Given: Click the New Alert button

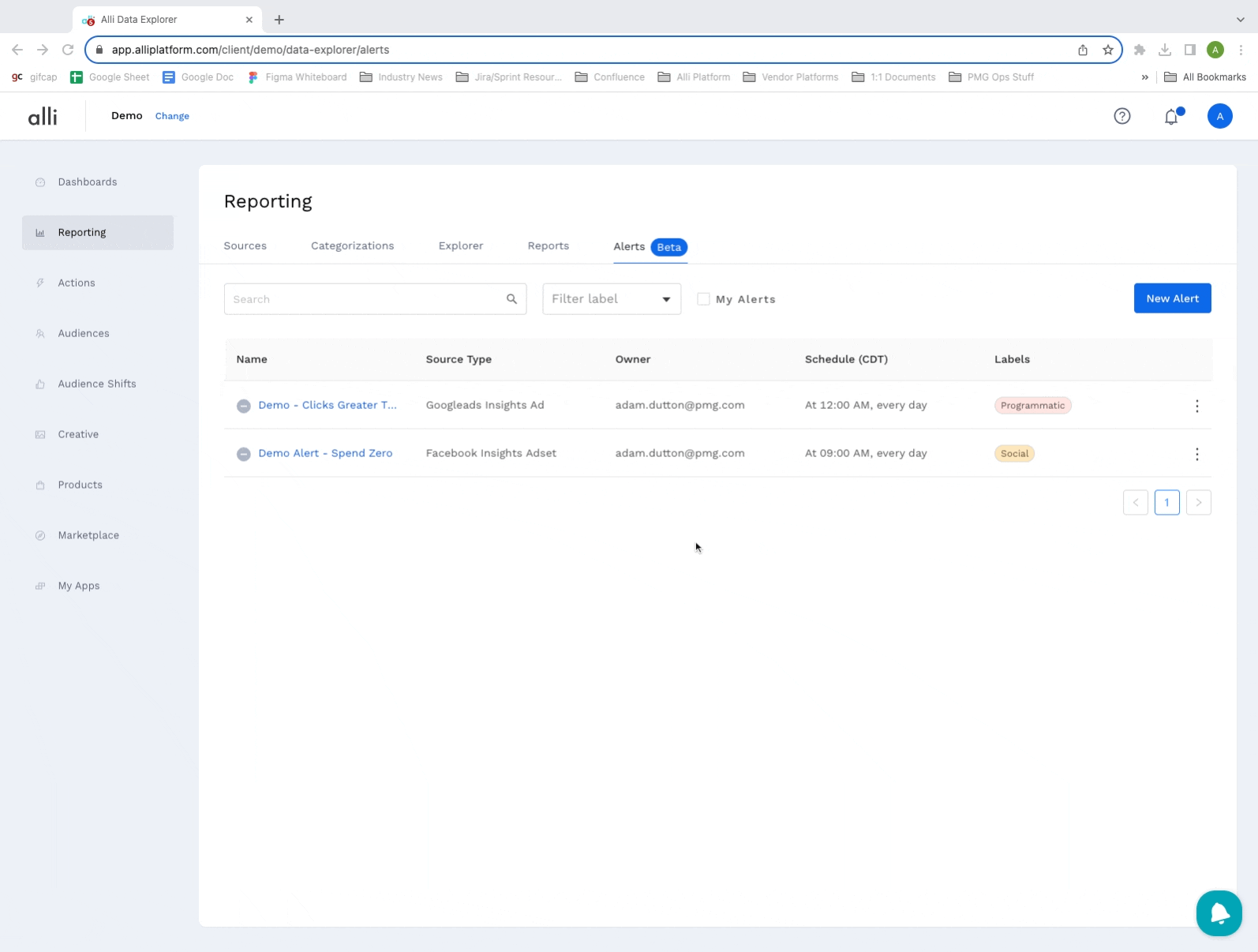Looking at the screenshot, I should point(1172,298).
